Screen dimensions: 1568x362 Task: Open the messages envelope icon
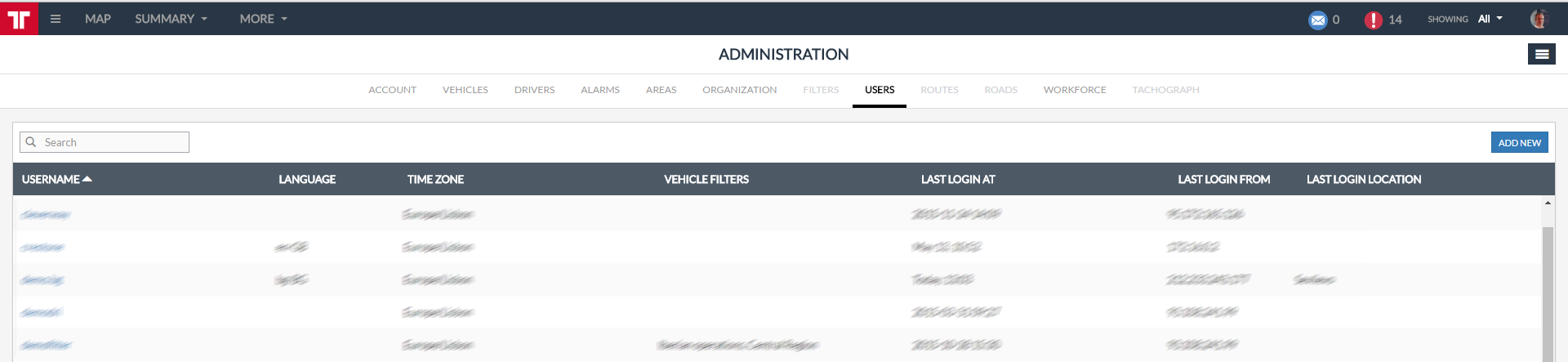point(1317,20)
